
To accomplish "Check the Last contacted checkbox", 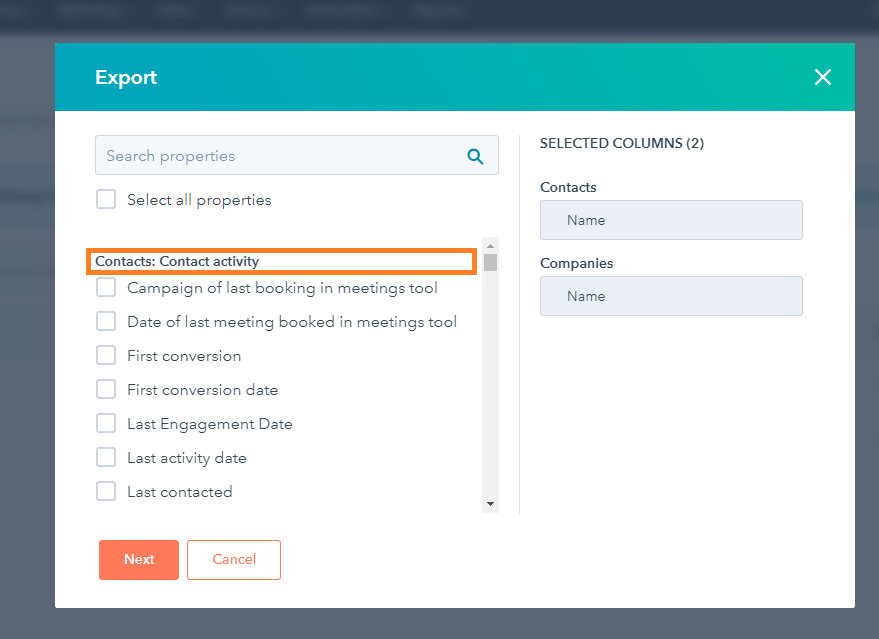I will point(106,491).
